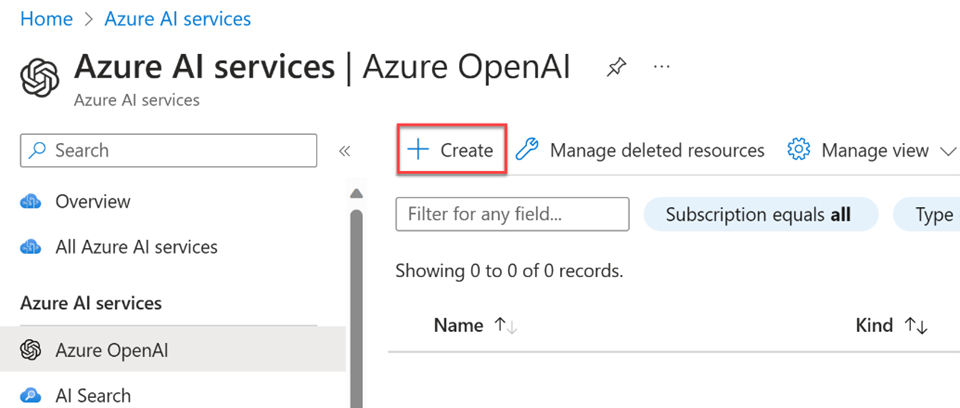Viewport: 960px width, 408px height.
Task: Click the Overview cloud icon
Action: (31, 202)
